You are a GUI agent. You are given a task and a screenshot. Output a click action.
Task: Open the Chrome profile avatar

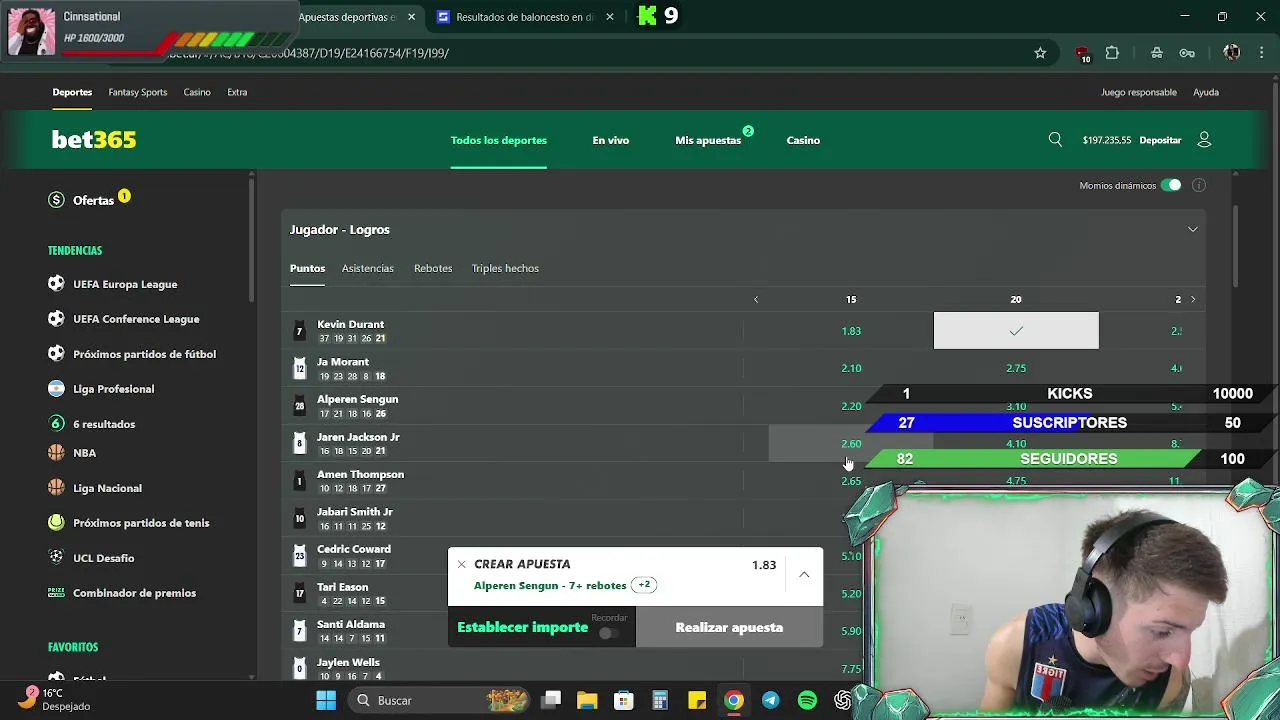click(1232, 53)
